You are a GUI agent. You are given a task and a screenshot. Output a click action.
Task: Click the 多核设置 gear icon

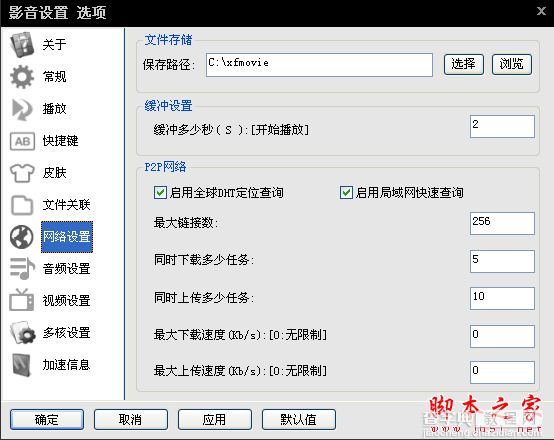coord(23,333)
